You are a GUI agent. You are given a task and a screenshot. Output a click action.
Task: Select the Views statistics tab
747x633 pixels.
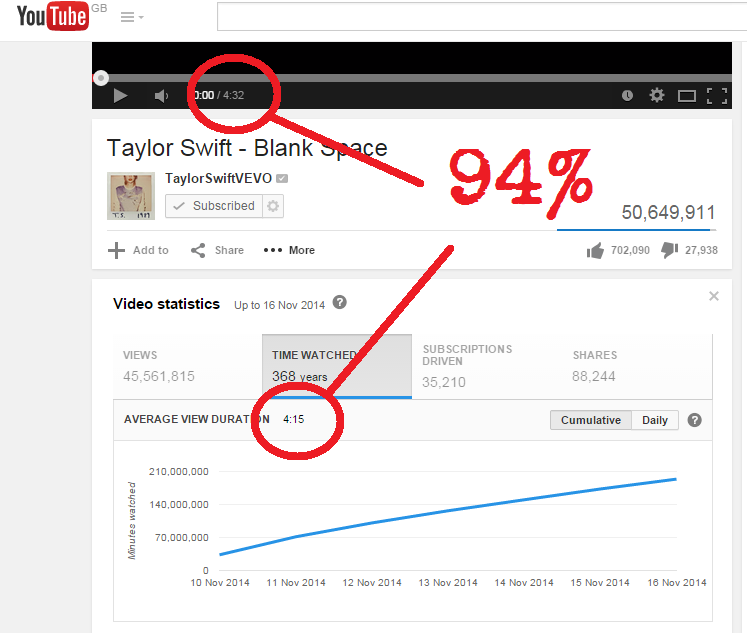pyautogui.click(x=188, y=367)
